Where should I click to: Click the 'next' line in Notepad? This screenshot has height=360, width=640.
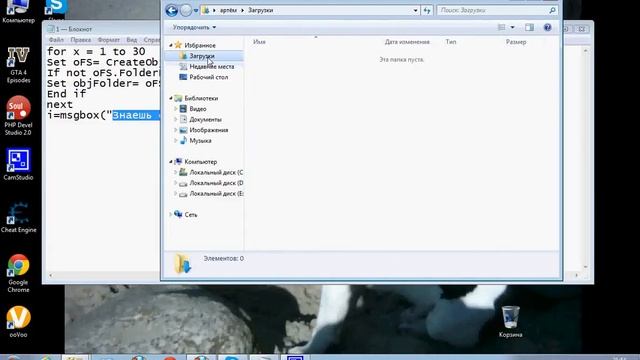tap(60, 104)
